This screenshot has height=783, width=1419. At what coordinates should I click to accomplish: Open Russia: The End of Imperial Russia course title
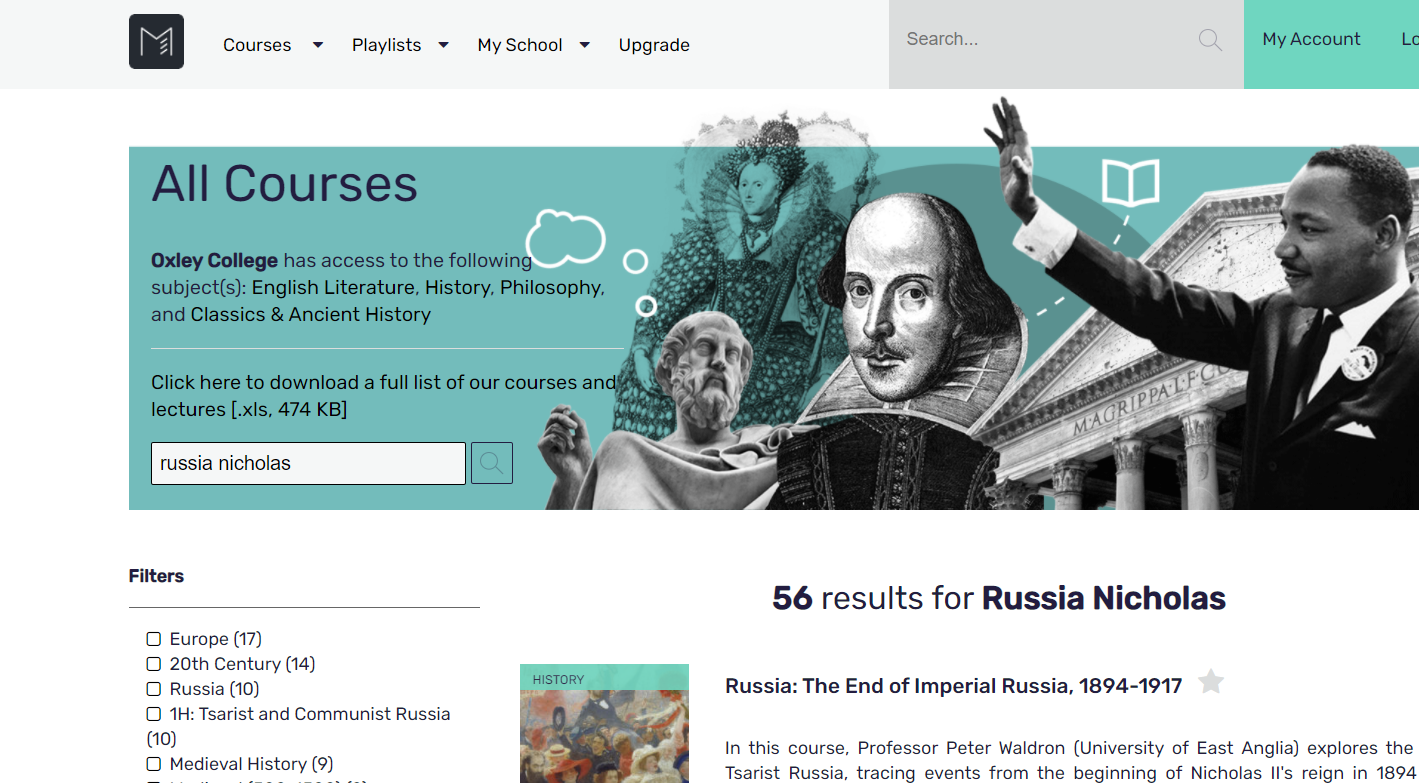(x=953, y=686)
